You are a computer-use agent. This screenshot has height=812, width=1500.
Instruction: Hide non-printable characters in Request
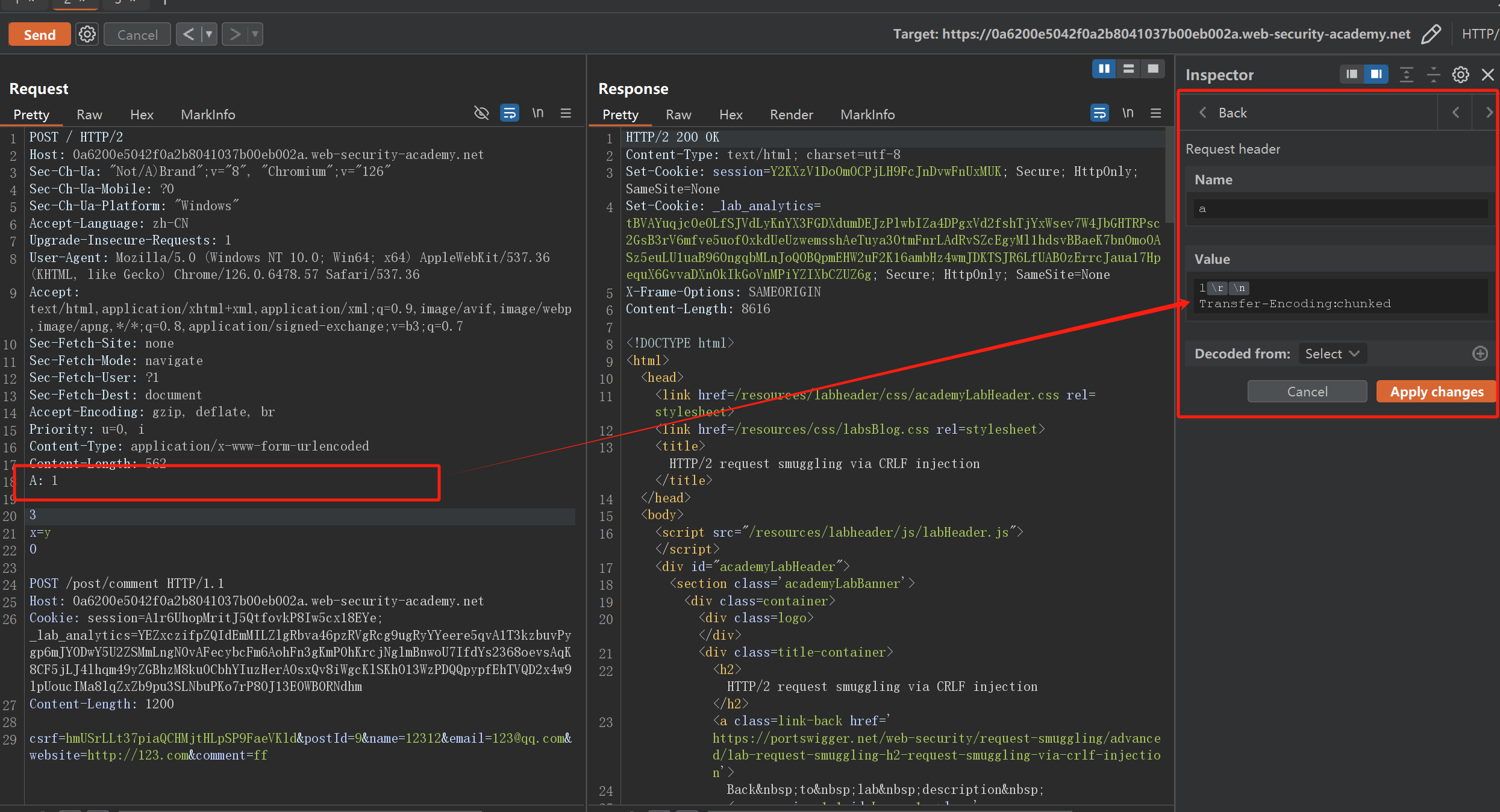coord(481,113)
